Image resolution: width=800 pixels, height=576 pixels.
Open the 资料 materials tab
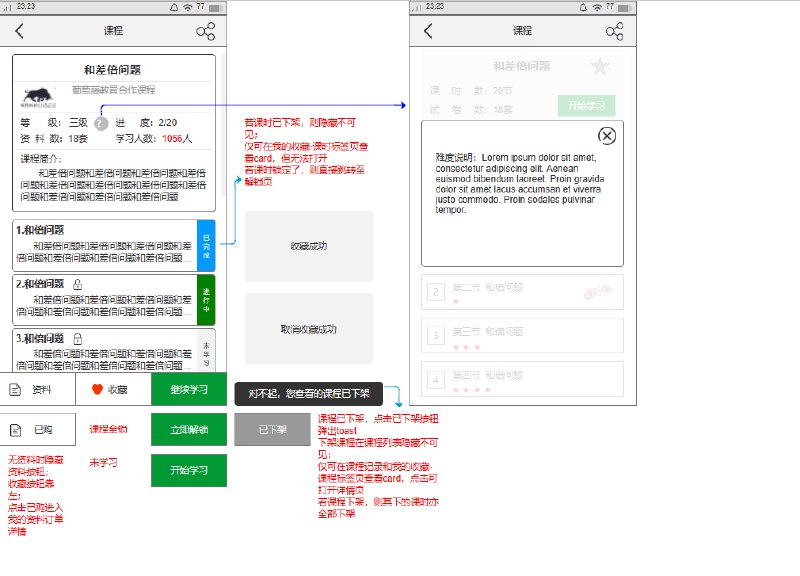pos(38,389)
